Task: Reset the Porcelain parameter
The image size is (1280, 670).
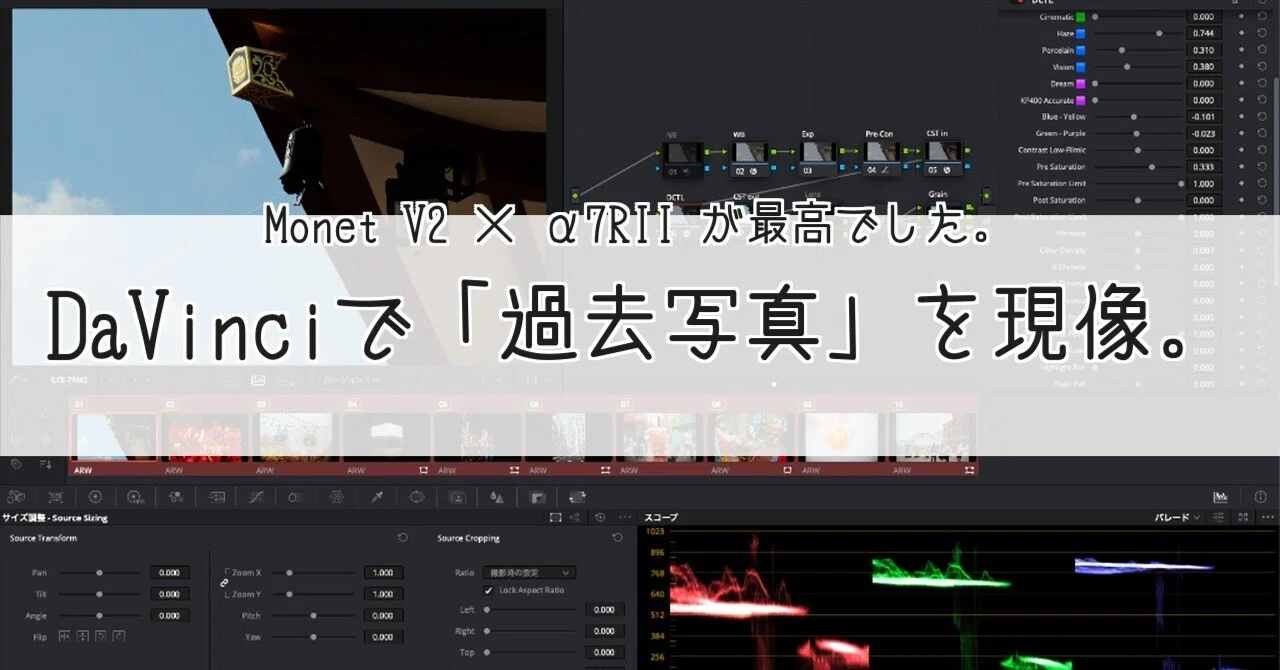Action: 1262,50
